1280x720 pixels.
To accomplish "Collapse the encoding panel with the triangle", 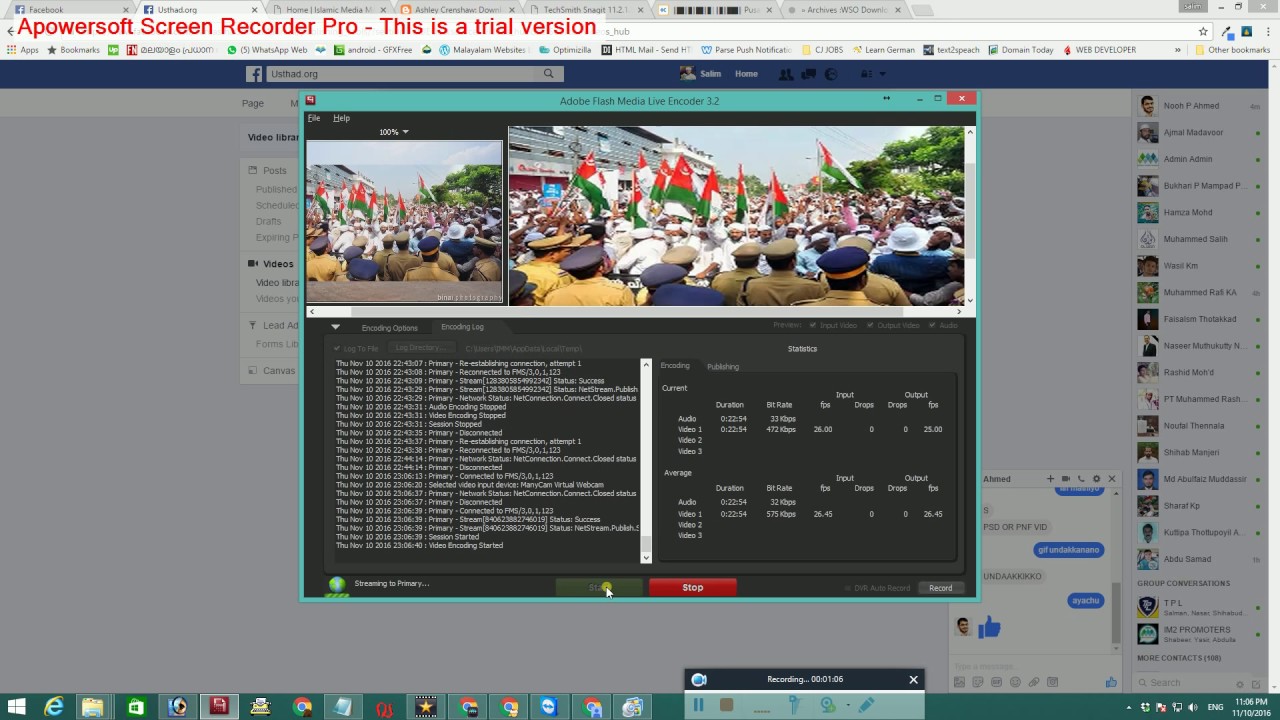I will coord(335,327).
